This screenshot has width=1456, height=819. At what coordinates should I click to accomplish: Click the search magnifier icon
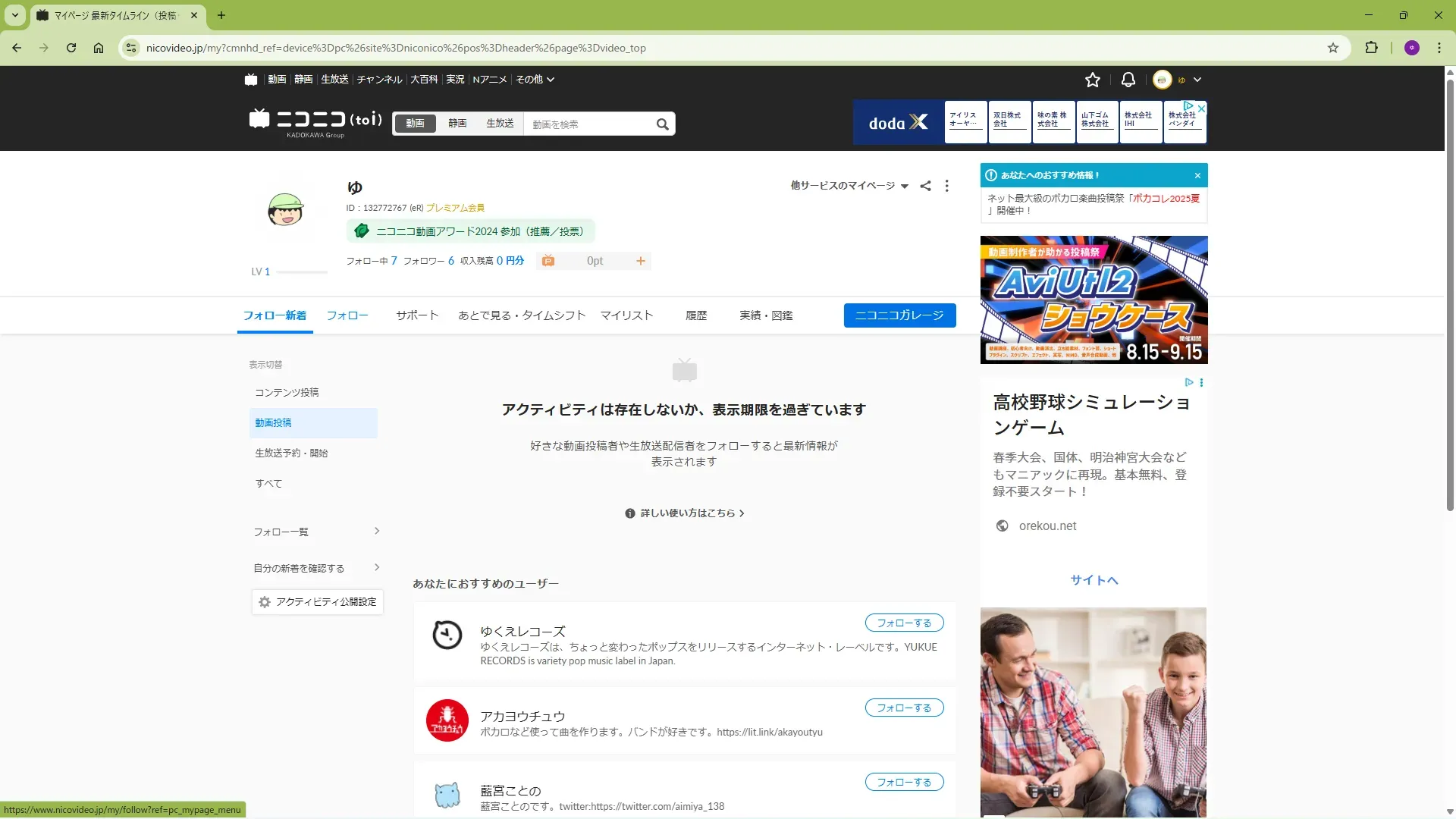[x=662, y=124]
